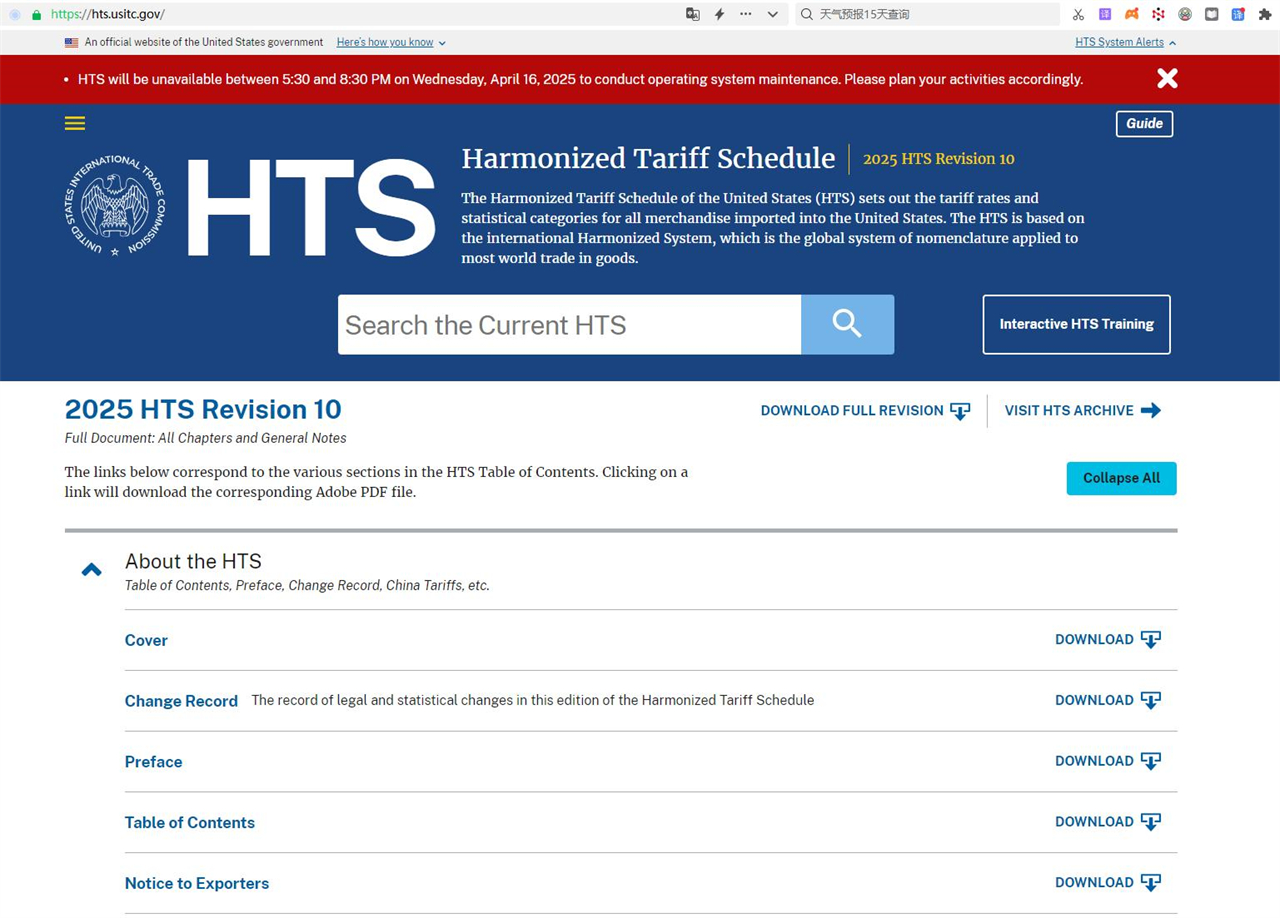
Task: Open the three-dots menu in address bar
Action: [746, 14]
